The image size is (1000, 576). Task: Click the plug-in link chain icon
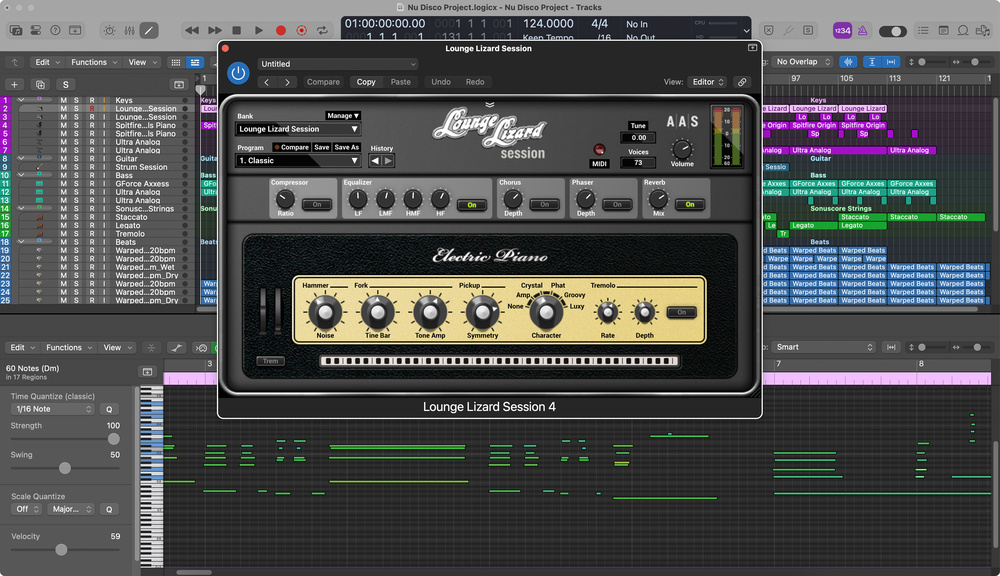[x=742, y=82]
